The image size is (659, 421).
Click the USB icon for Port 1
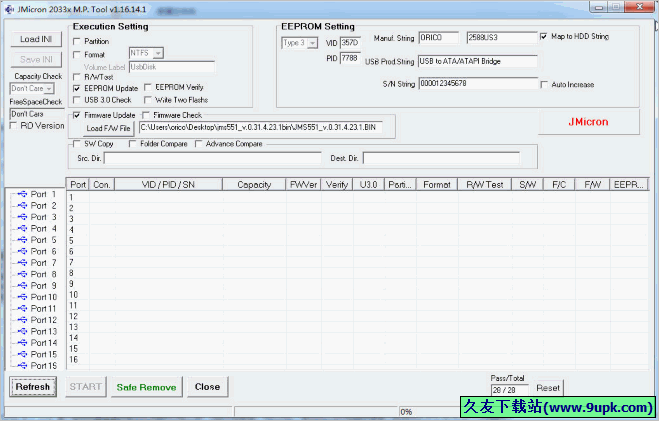[x=22, y=194]
